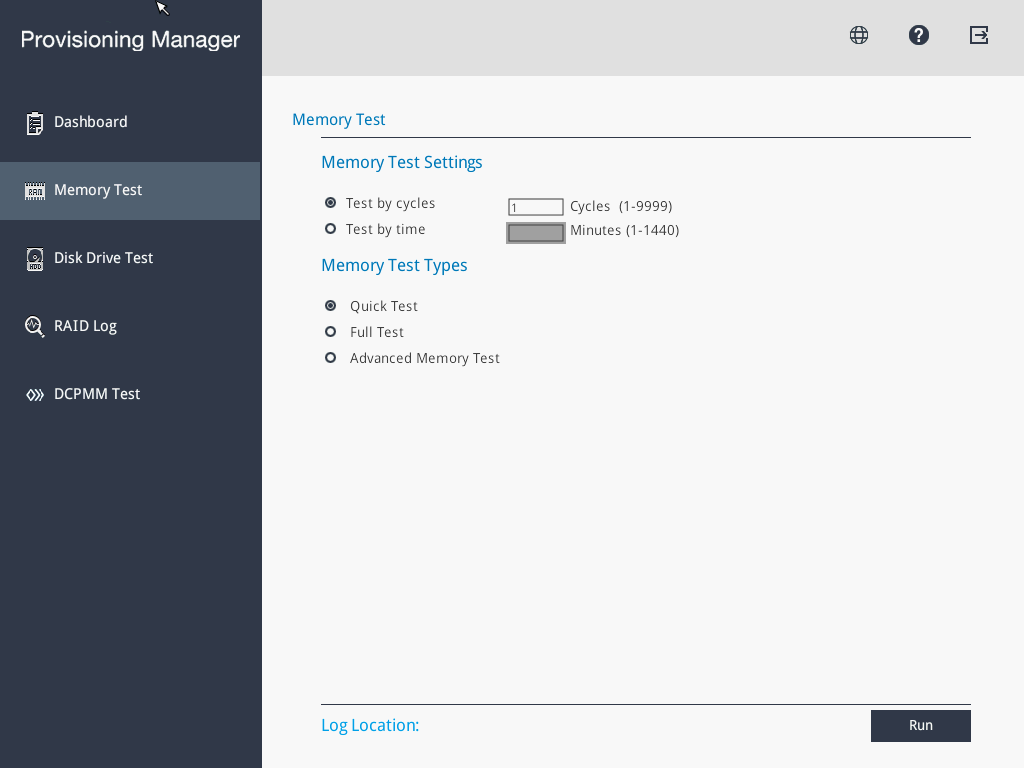Click the DCPMM Test chevrons icon
The image size is (1024, 768).
click(35, 394)
